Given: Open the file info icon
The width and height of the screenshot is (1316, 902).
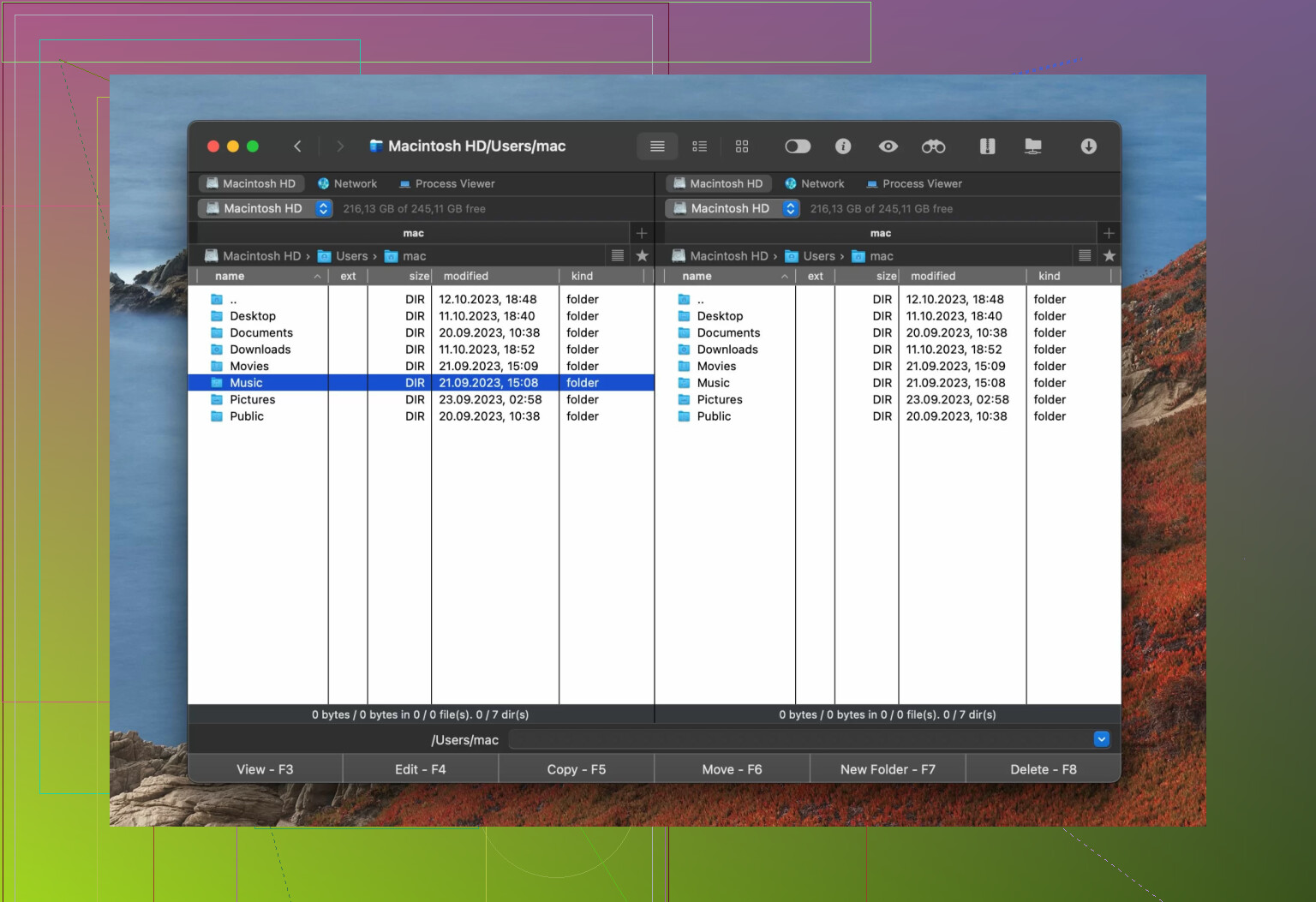Looking at the screenshot, I should click(843, 146).
